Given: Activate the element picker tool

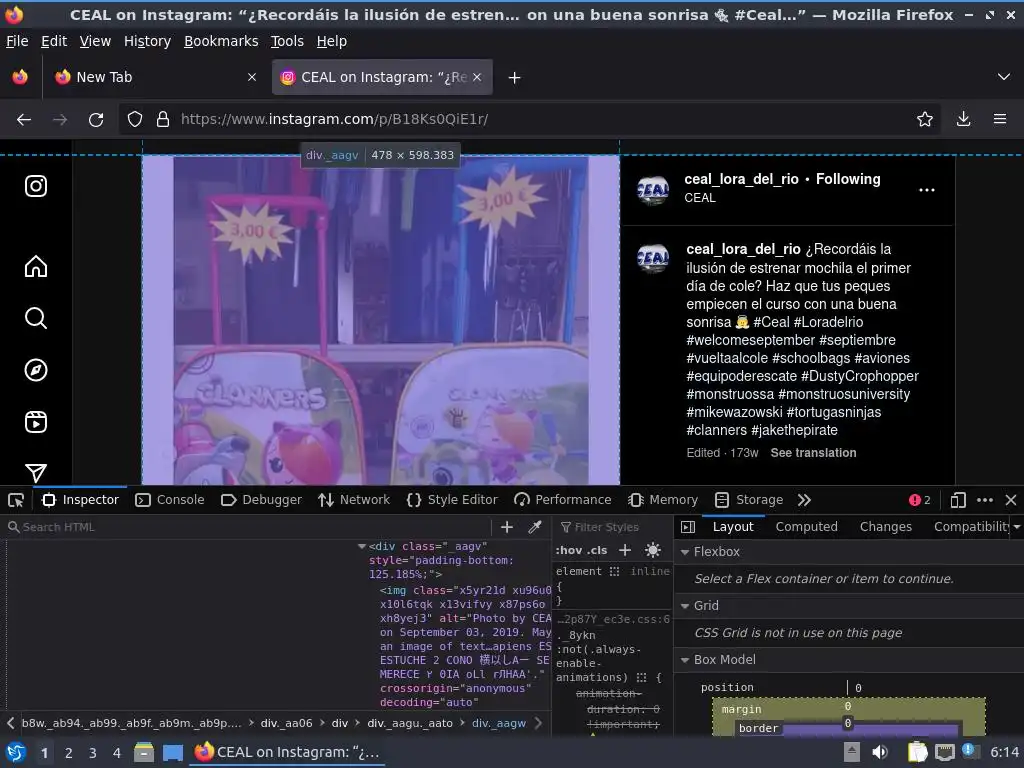Looking at the screenshot, I should tap(16, 500).
